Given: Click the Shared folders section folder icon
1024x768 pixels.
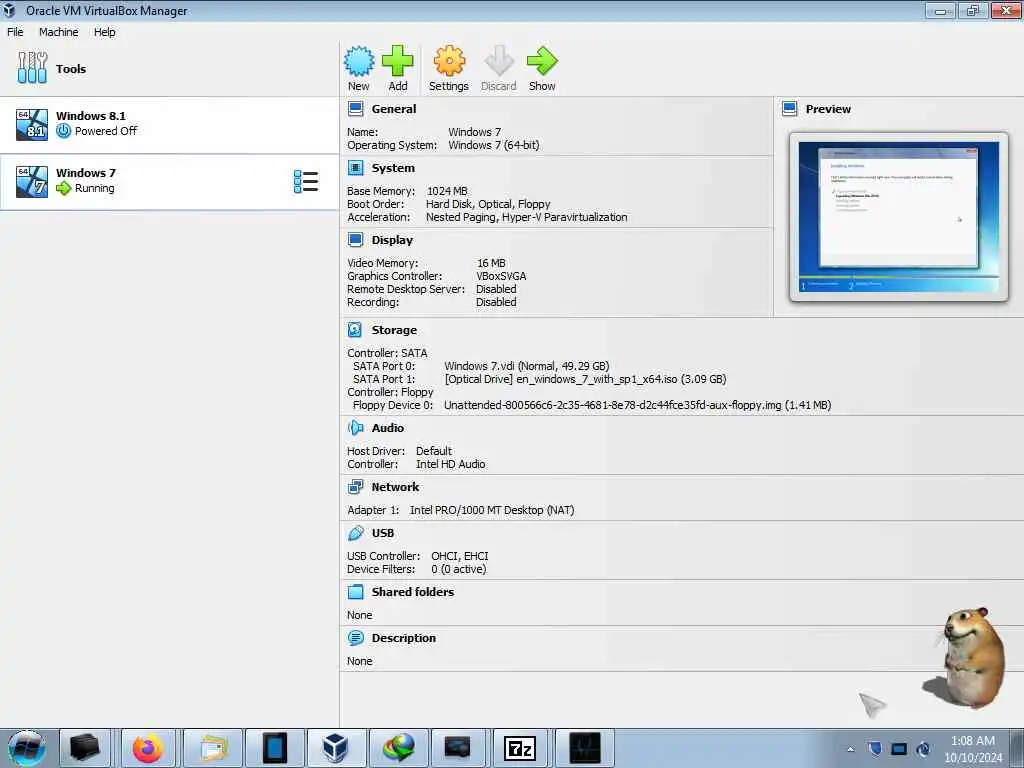Looking at the screenshot, I should click(x=355, y=592).
